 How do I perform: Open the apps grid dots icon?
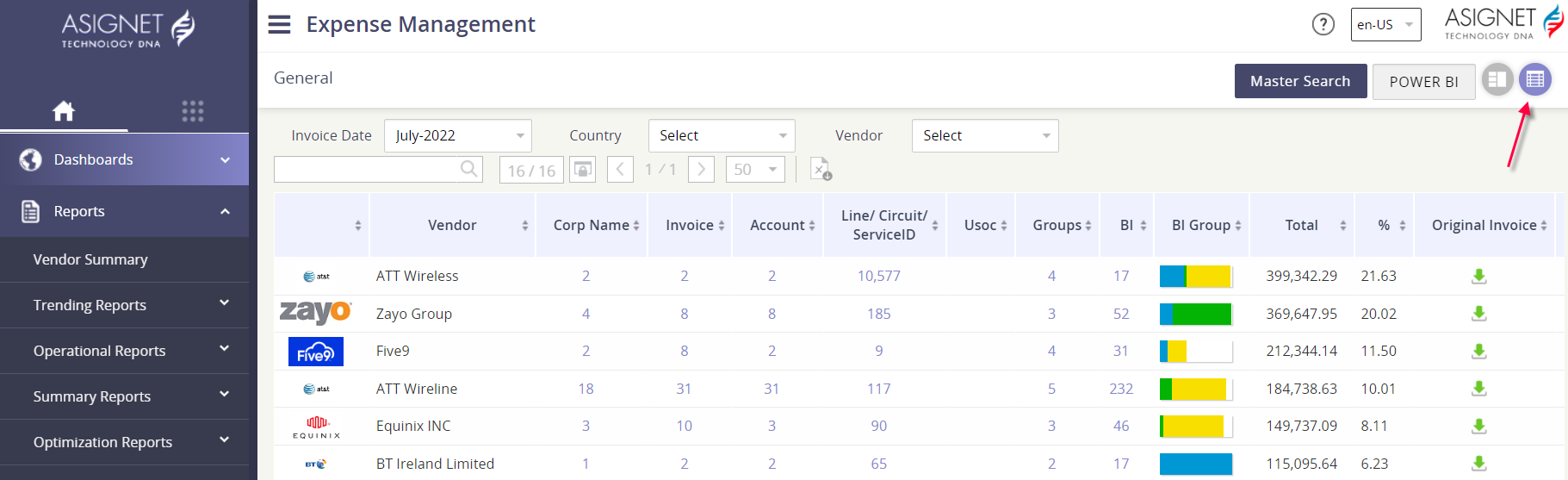click(193, 110)
